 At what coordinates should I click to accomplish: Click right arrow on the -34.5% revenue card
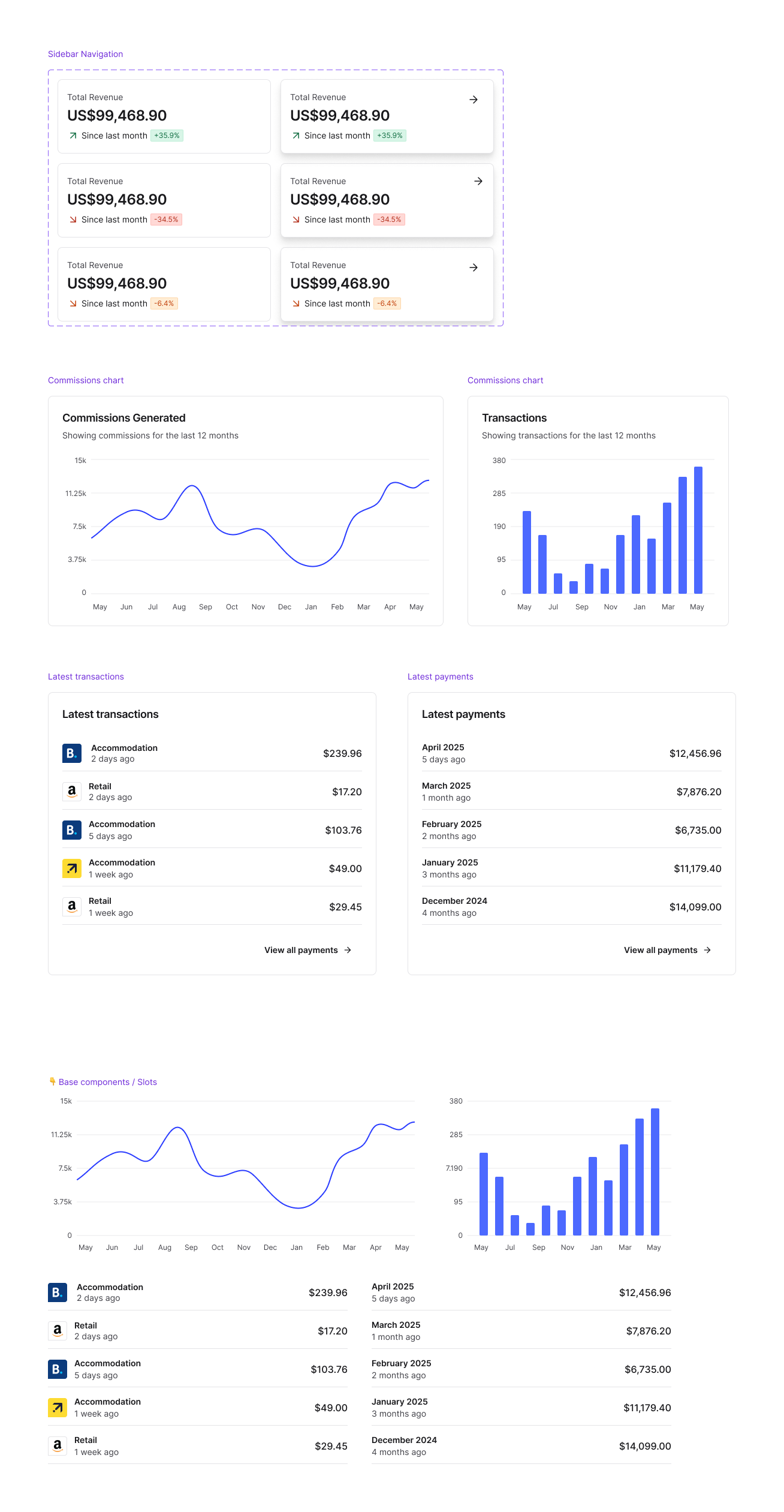tap(478, 181)
